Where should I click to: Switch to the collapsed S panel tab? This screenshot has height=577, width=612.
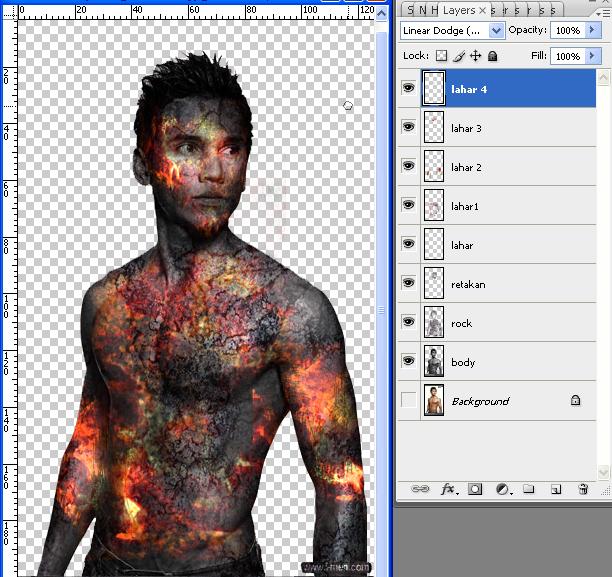tap(410, 10)
